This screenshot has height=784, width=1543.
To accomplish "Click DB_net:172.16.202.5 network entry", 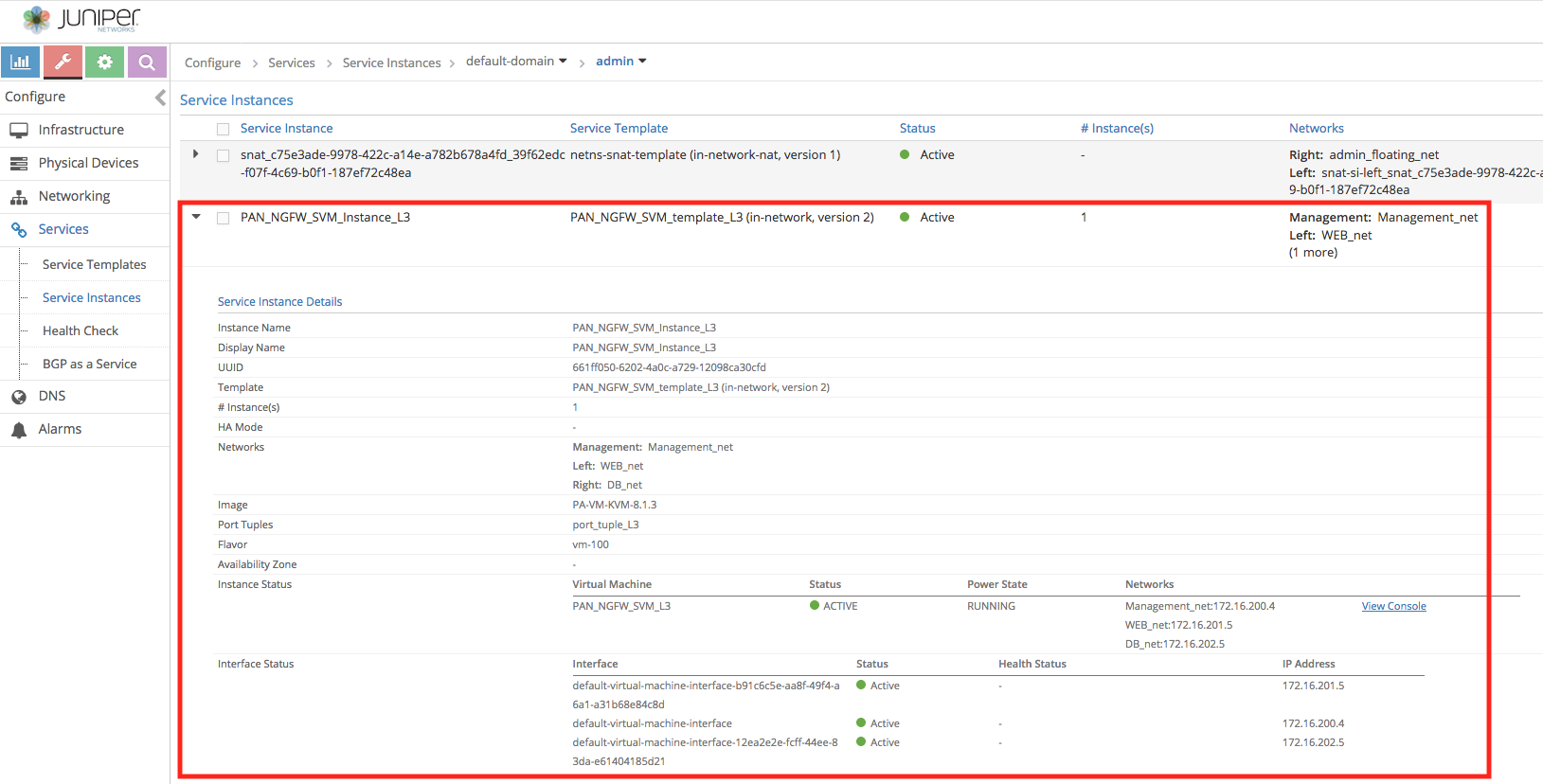I will click(1175, 644).
